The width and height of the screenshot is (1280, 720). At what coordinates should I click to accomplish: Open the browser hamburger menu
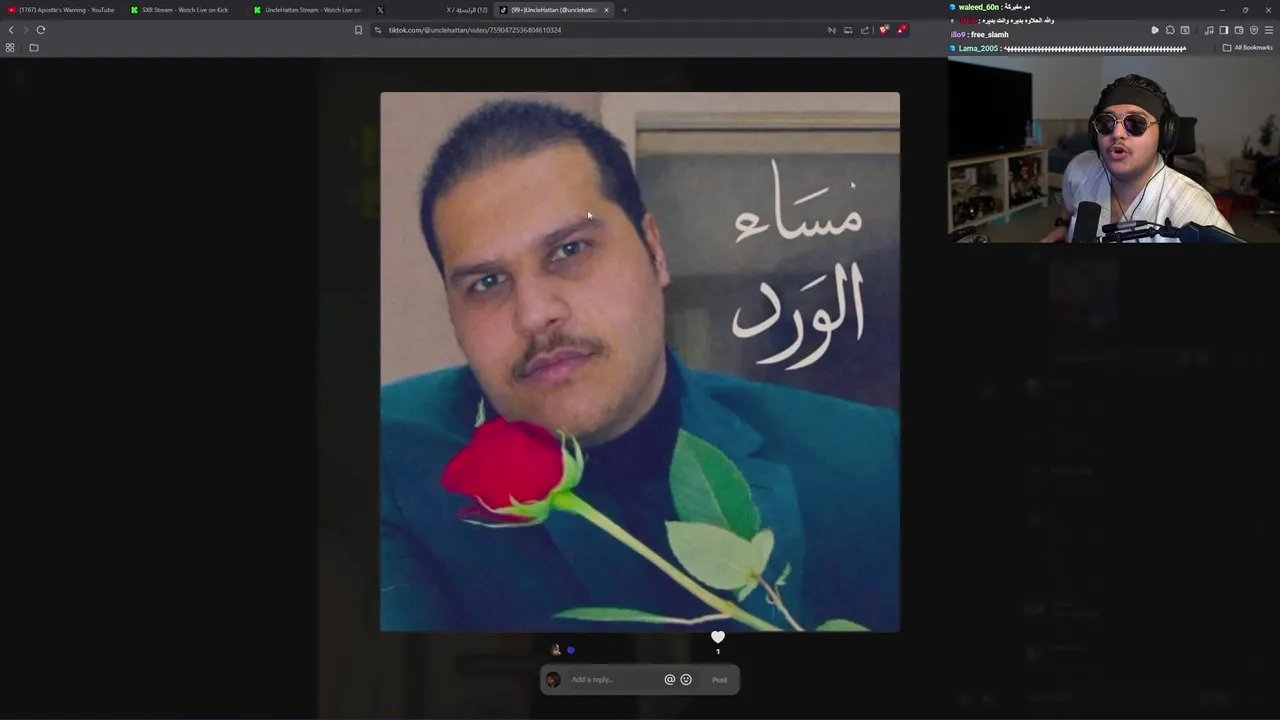point(1269,30)
